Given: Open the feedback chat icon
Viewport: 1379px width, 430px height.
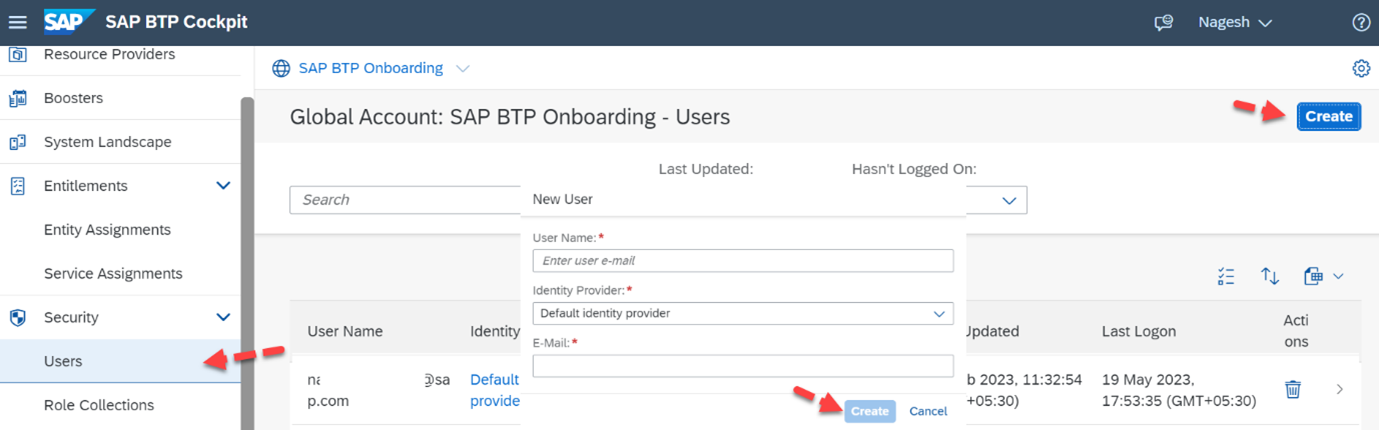Looking at the screenshot, I should (1163, 22).
